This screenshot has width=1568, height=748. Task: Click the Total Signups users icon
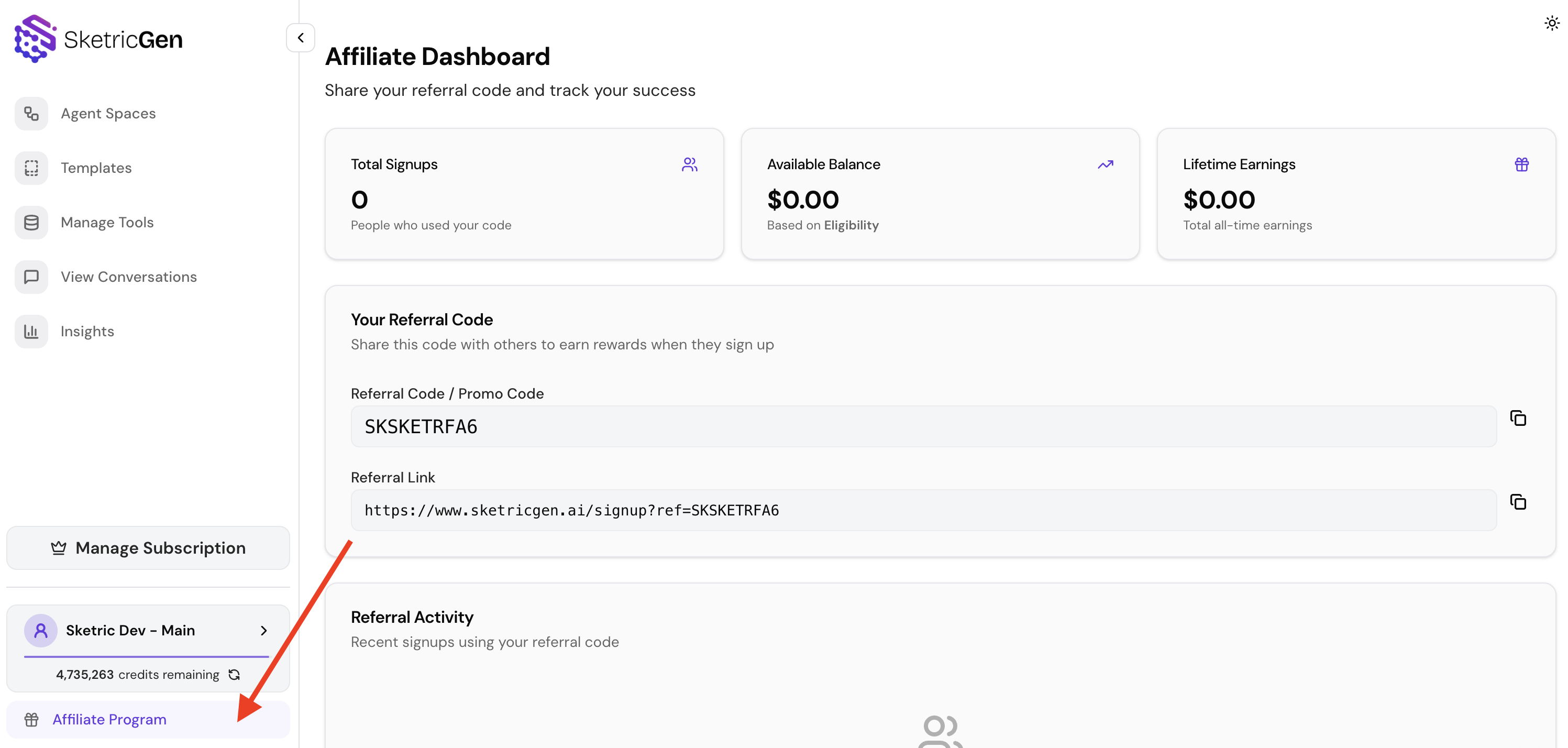690,164
